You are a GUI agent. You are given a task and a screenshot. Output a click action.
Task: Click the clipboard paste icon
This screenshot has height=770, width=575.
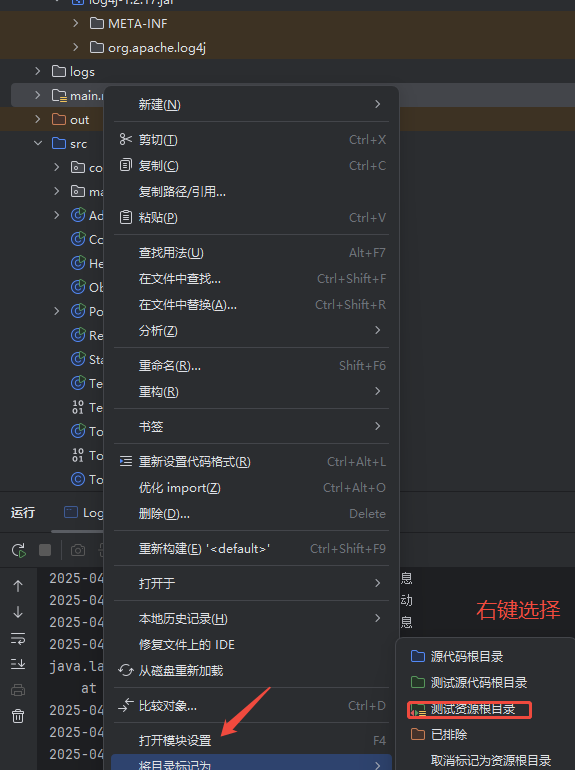pos(126,217)
